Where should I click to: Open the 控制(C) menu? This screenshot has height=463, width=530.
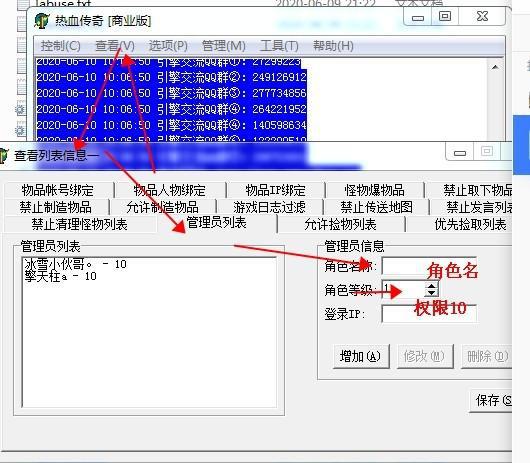61,46
